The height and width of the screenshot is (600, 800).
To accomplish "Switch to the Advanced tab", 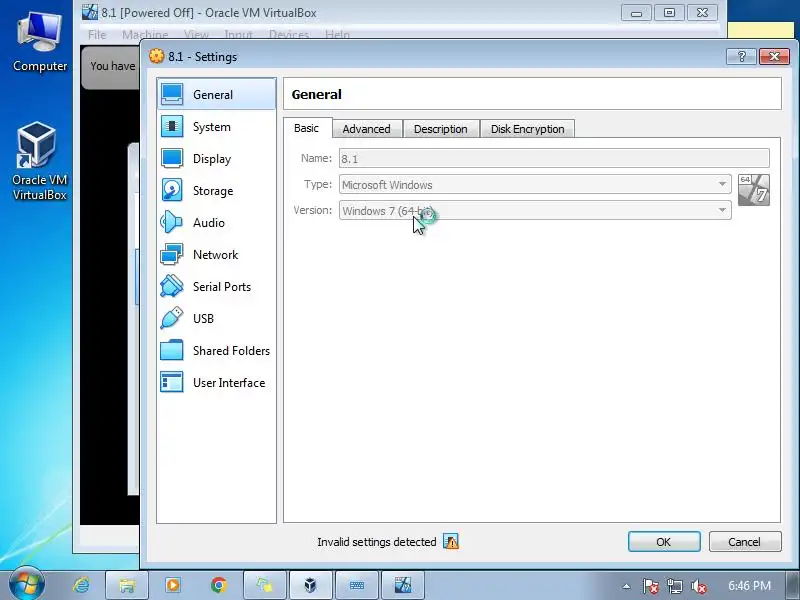I will [366, 129].
